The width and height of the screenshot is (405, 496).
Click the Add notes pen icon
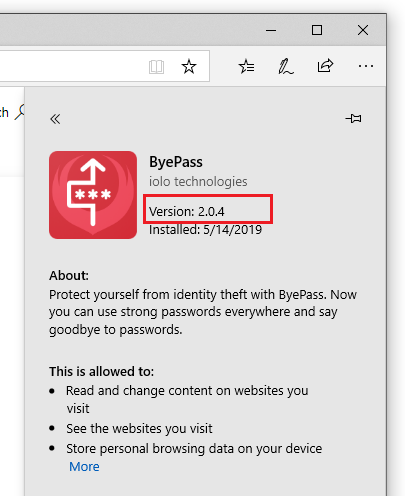[286, 66]
